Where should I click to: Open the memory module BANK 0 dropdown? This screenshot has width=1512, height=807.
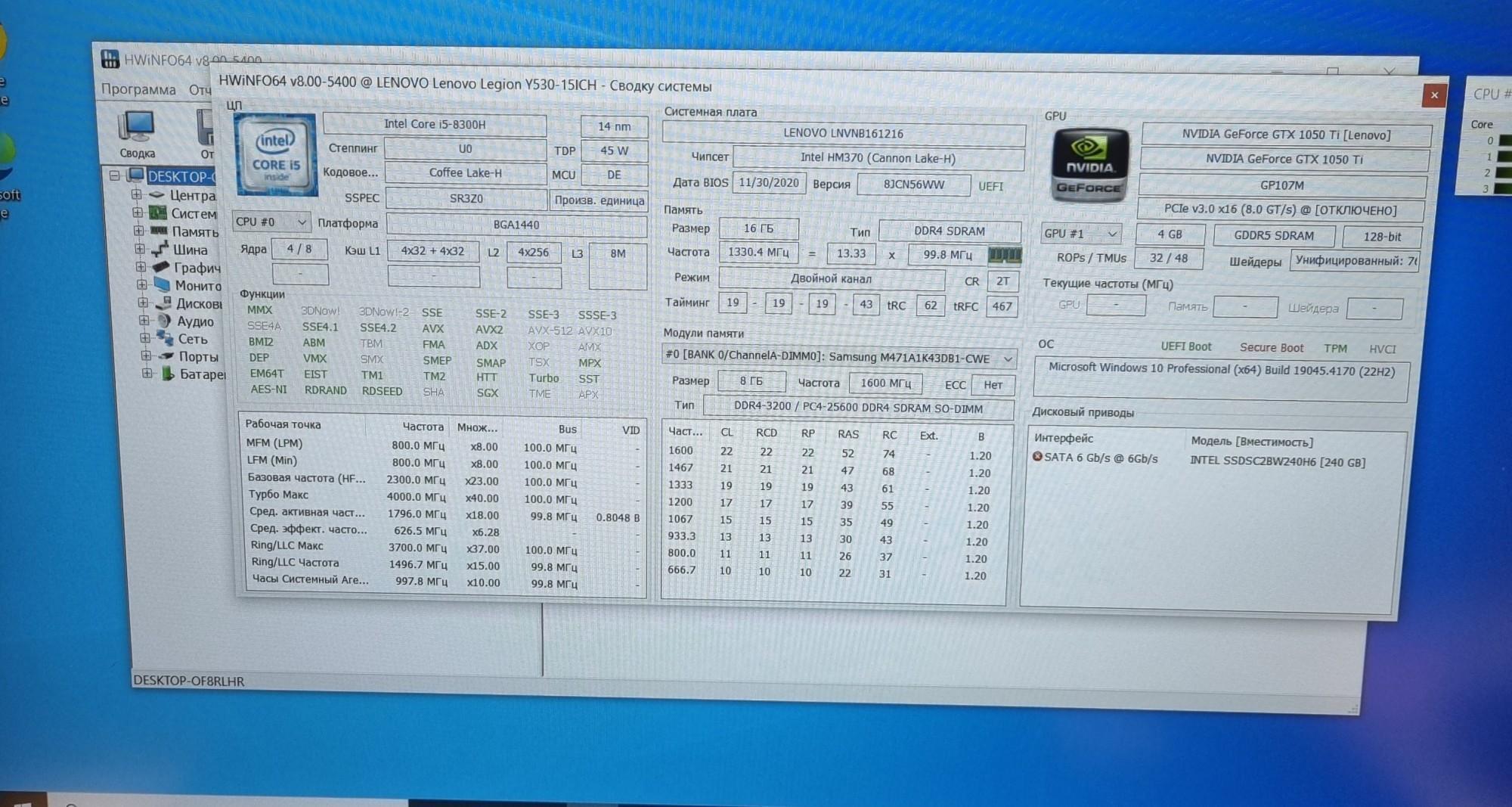tap(838, 357)
